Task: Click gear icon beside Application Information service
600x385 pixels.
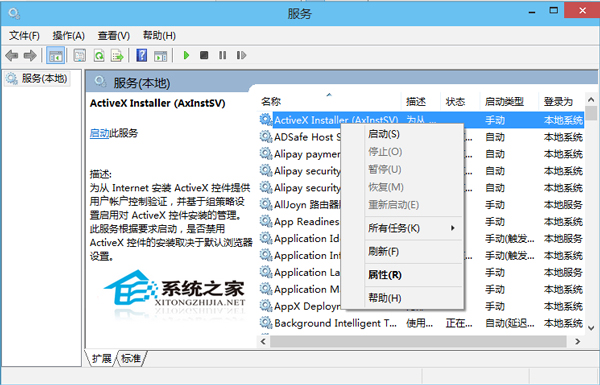Action: point(266,255)
